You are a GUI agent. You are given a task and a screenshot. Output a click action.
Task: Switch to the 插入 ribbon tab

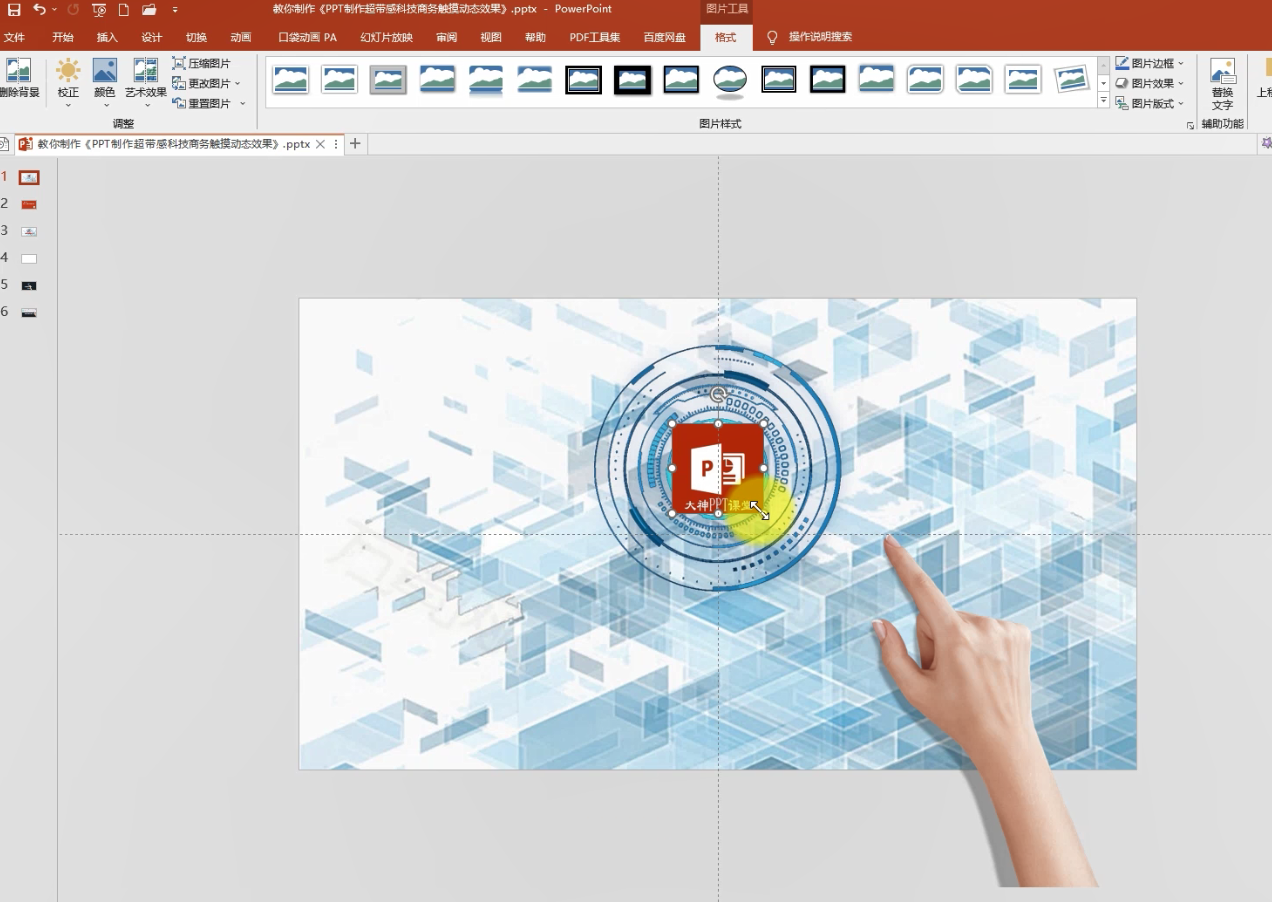[x=107, y=37]
